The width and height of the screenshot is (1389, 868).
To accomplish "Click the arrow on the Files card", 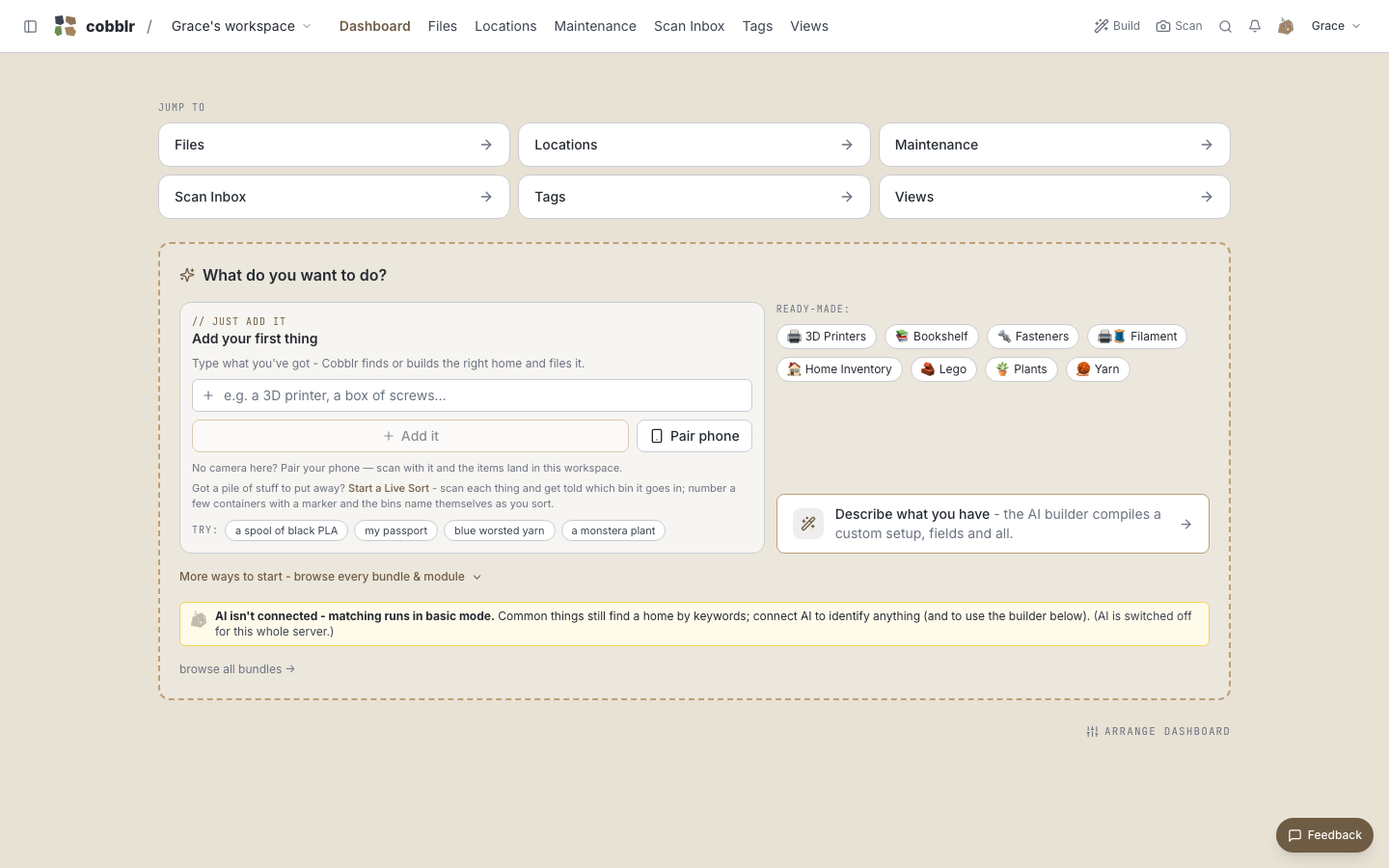I will tap(486, 145).
